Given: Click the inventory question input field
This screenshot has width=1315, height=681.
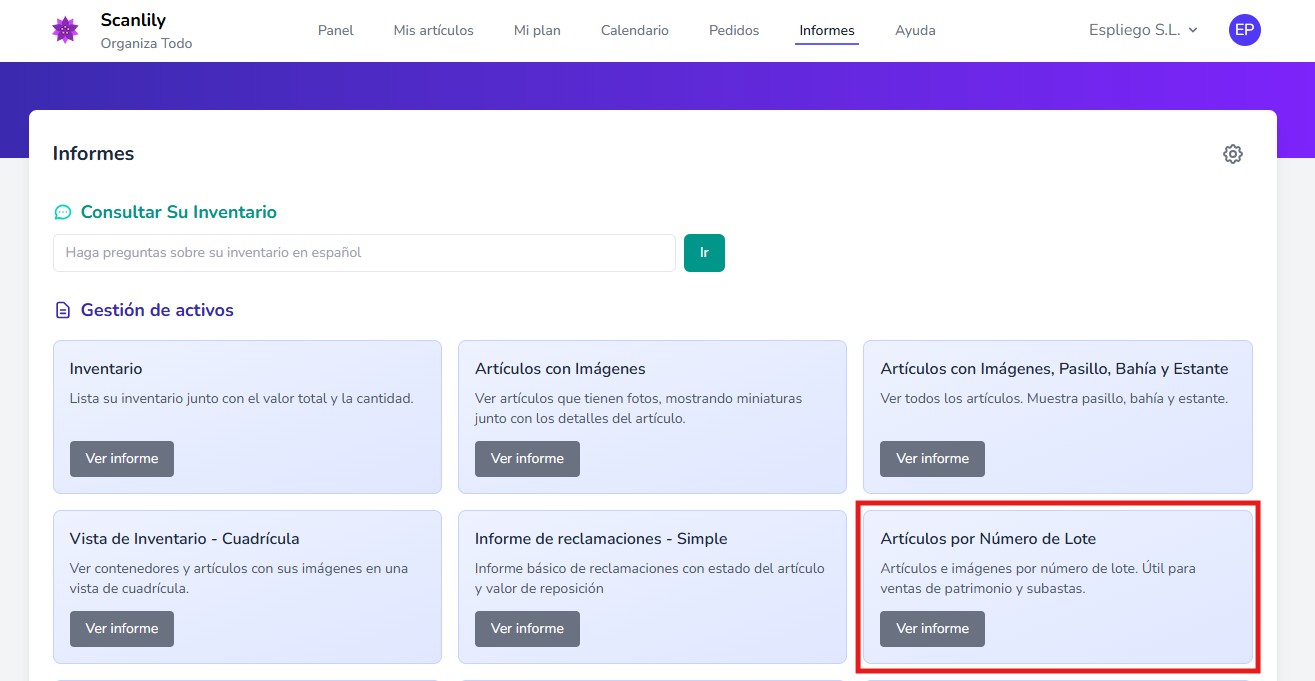Looking at the screenshot, I should pyautogui.click(x=364, y=253).
